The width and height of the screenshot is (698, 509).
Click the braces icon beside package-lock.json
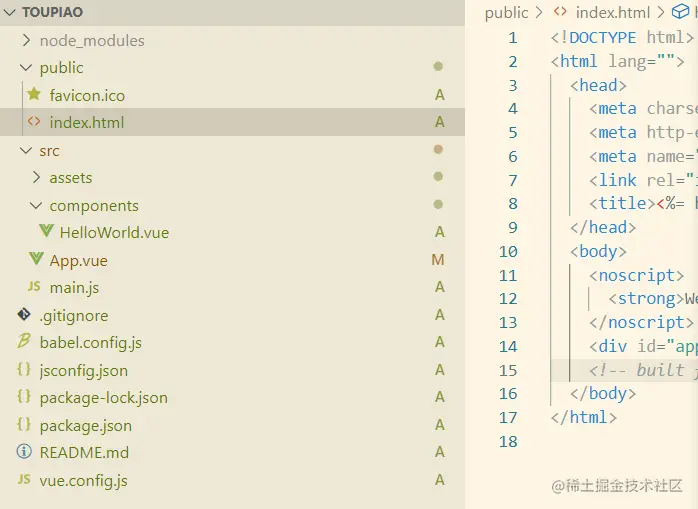[x=24, y=396]
